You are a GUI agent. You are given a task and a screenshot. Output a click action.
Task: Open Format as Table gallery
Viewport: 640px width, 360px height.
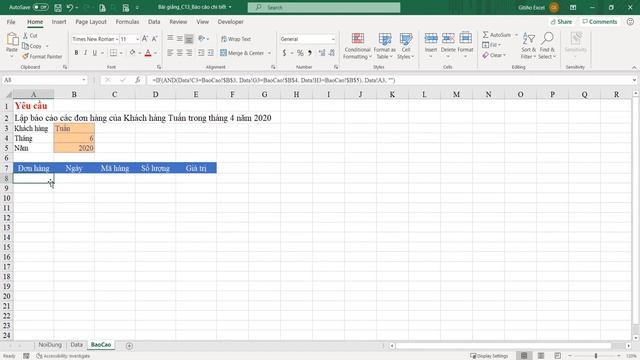(x=384, y=46)
